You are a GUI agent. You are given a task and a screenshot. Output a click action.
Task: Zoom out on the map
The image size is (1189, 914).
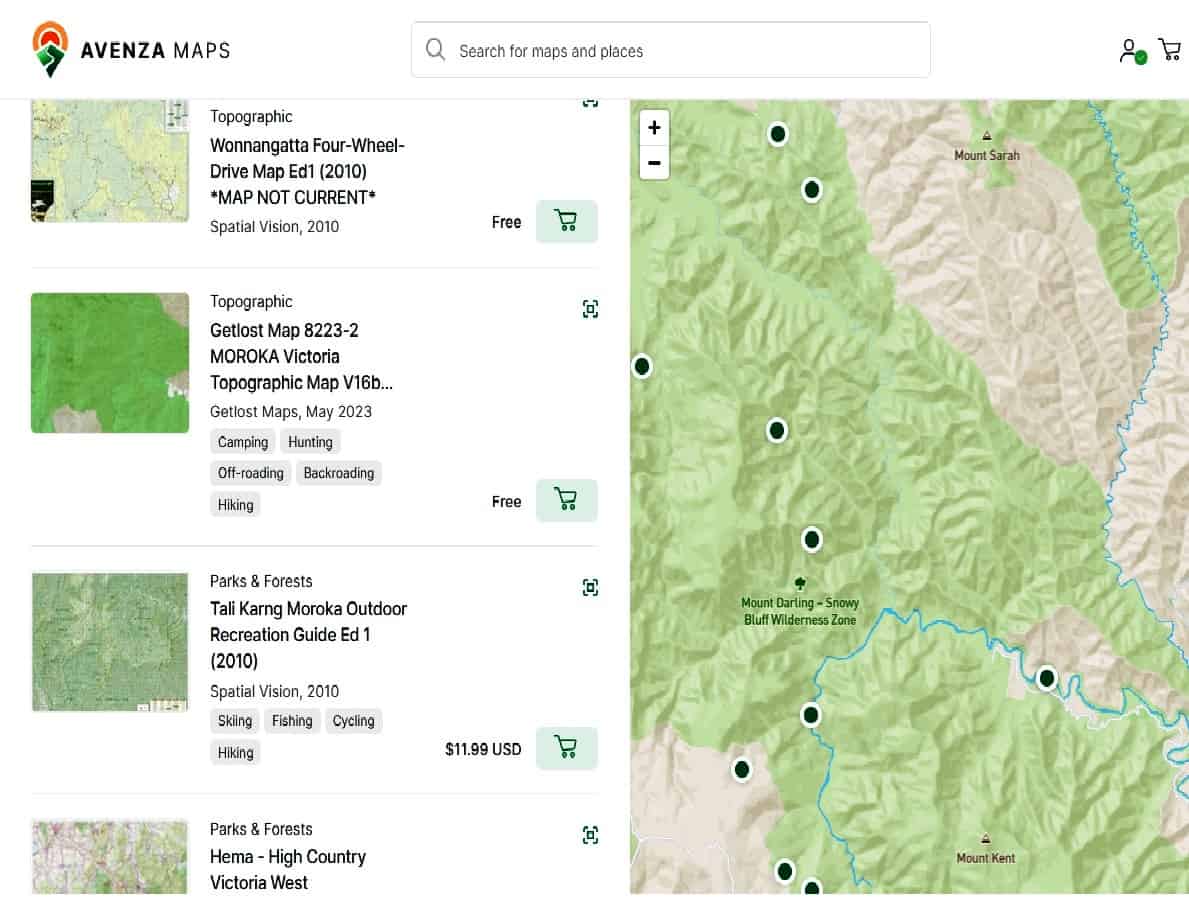[654, 162]
